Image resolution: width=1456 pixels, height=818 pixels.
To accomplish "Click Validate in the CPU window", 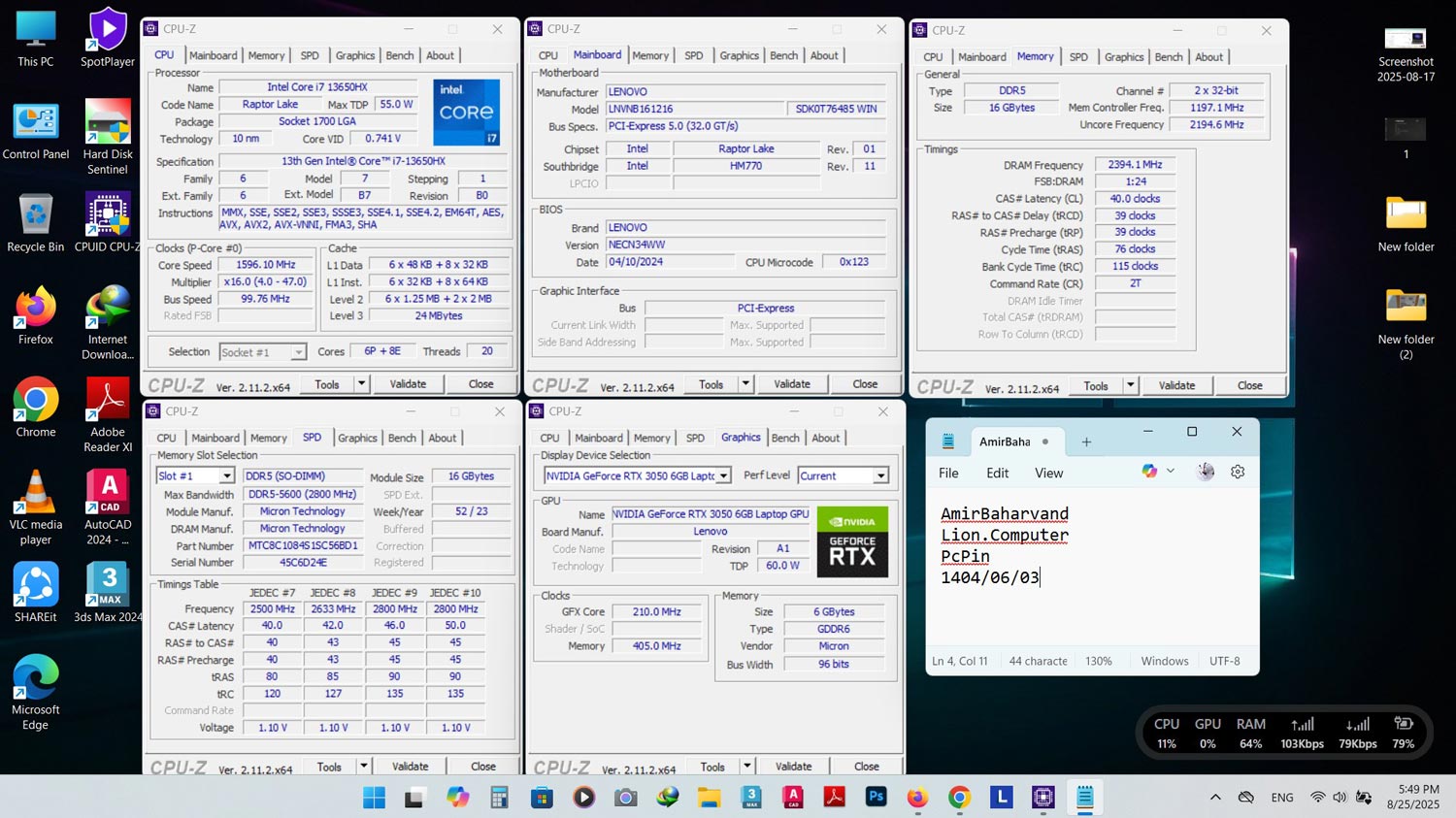I will click(x=408, y=384).
